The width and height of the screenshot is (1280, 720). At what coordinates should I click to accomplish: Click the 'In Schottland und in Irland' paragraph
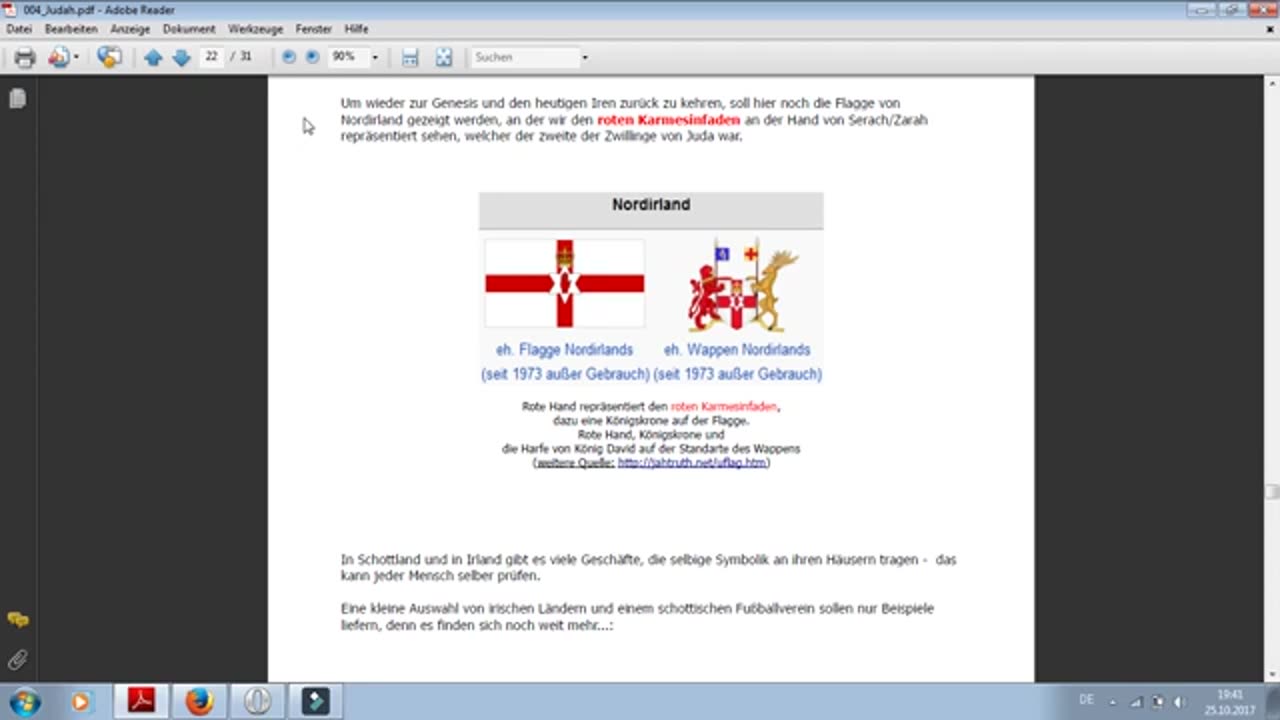[648, 568]
